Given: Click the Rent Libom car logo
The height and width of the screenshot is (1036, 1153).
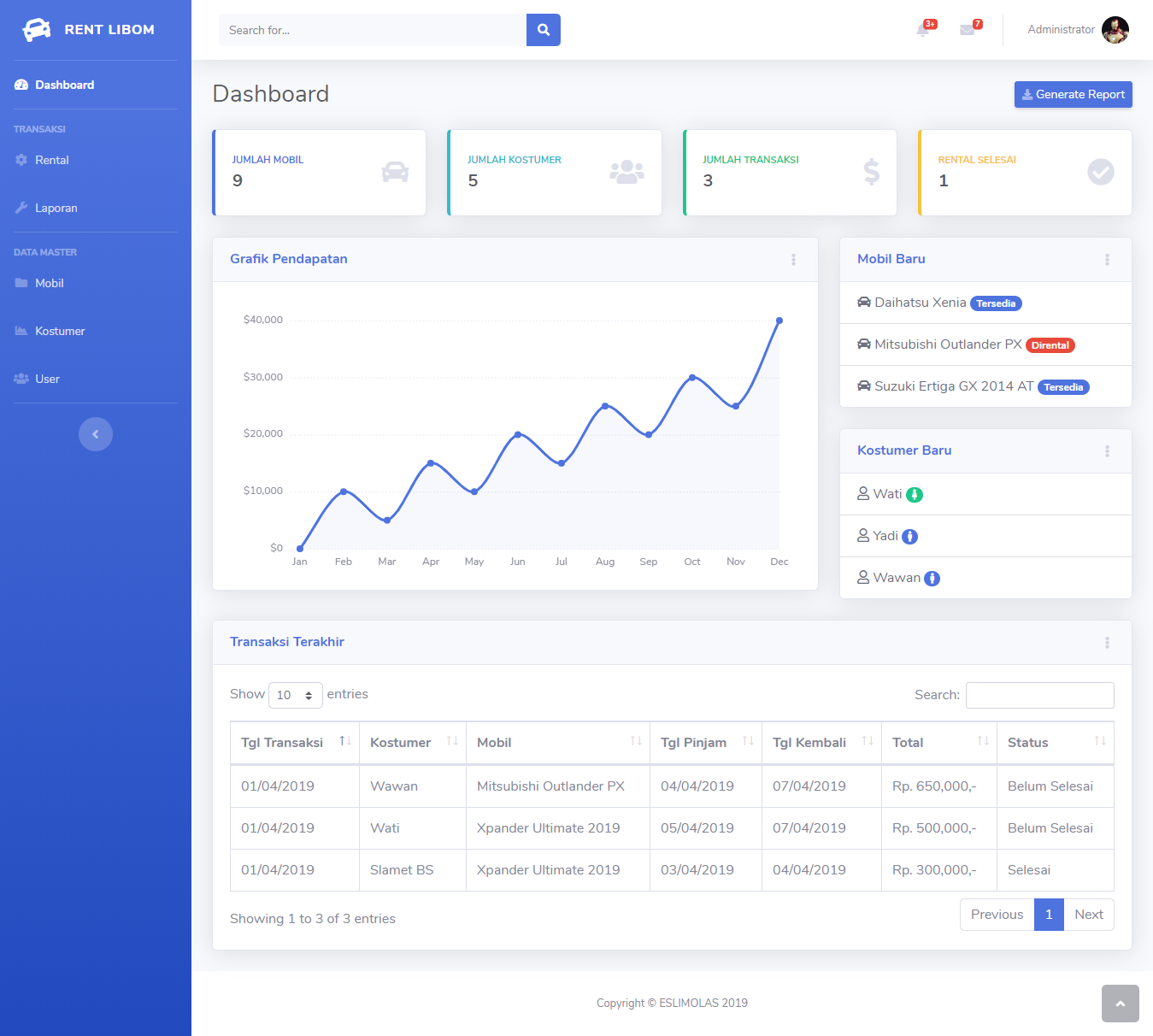Looking at the screenshot, I should tap(36, 30).
